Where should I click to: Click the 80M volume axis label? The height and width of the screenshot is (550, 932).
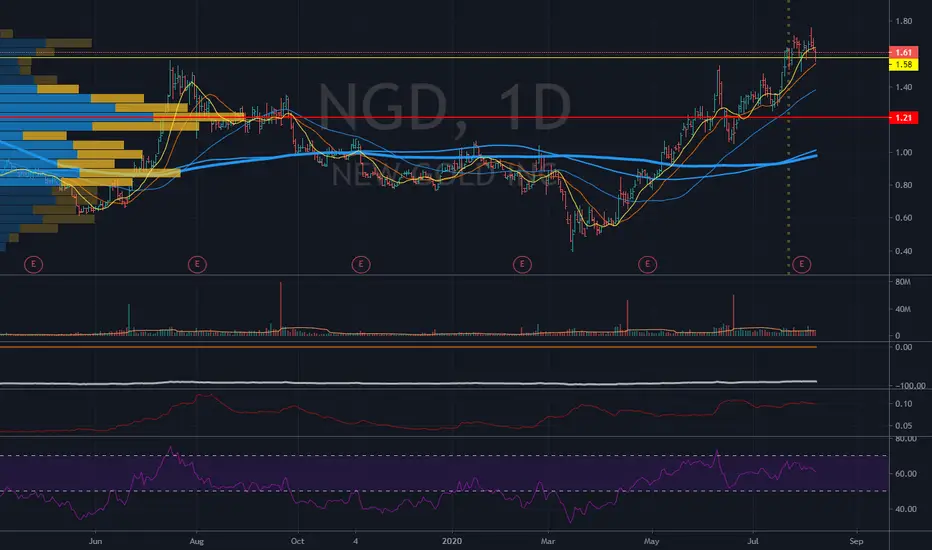coord(903,282)
